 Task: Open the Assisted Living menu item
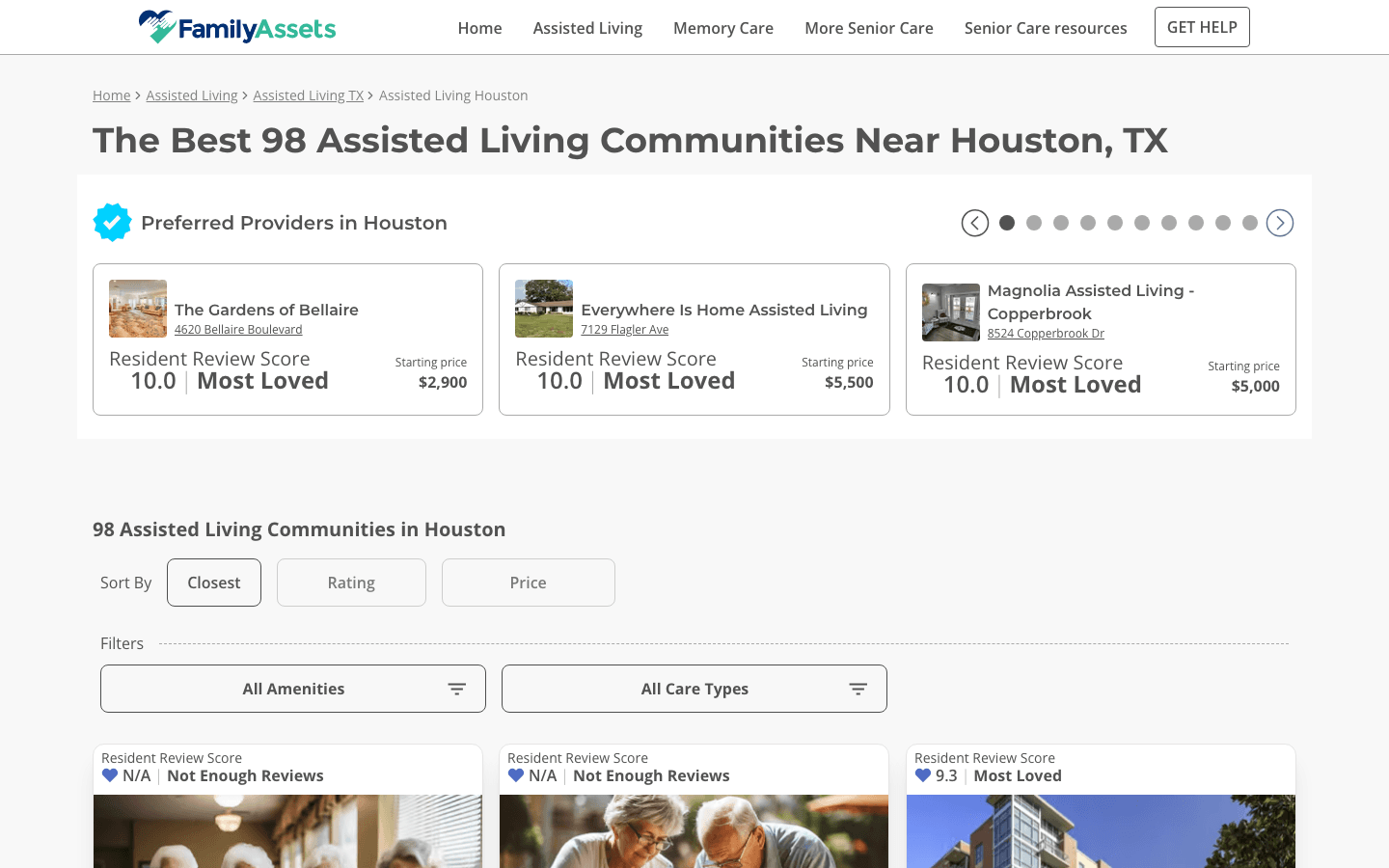587,28
